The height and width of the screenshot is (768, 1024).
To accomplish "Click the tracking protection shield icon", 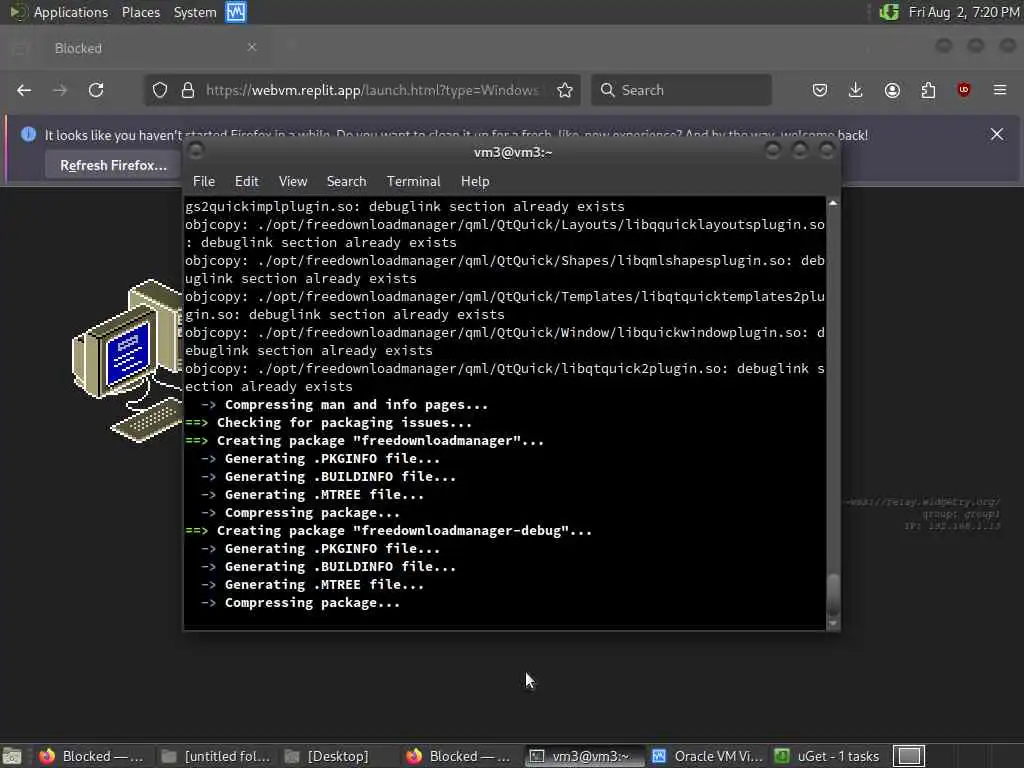I will 159,90.
